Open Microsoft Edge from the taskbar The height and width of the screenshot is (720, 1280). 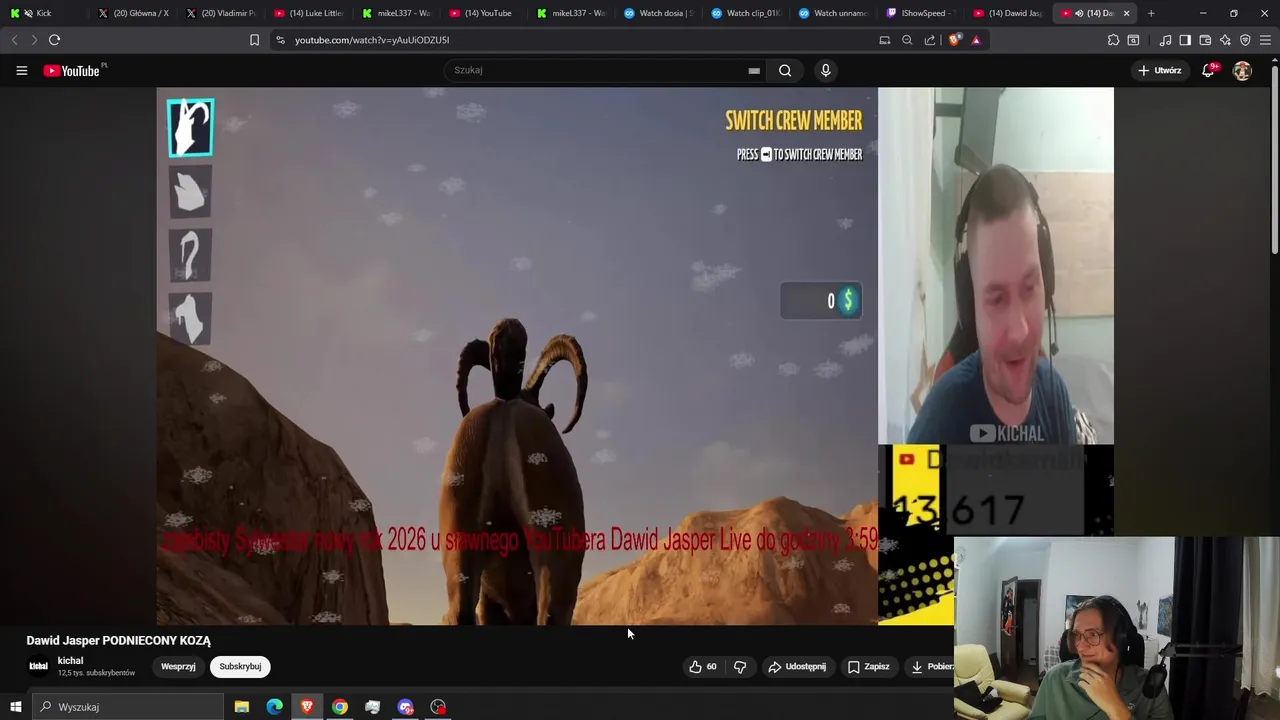(x=274, y=707)
